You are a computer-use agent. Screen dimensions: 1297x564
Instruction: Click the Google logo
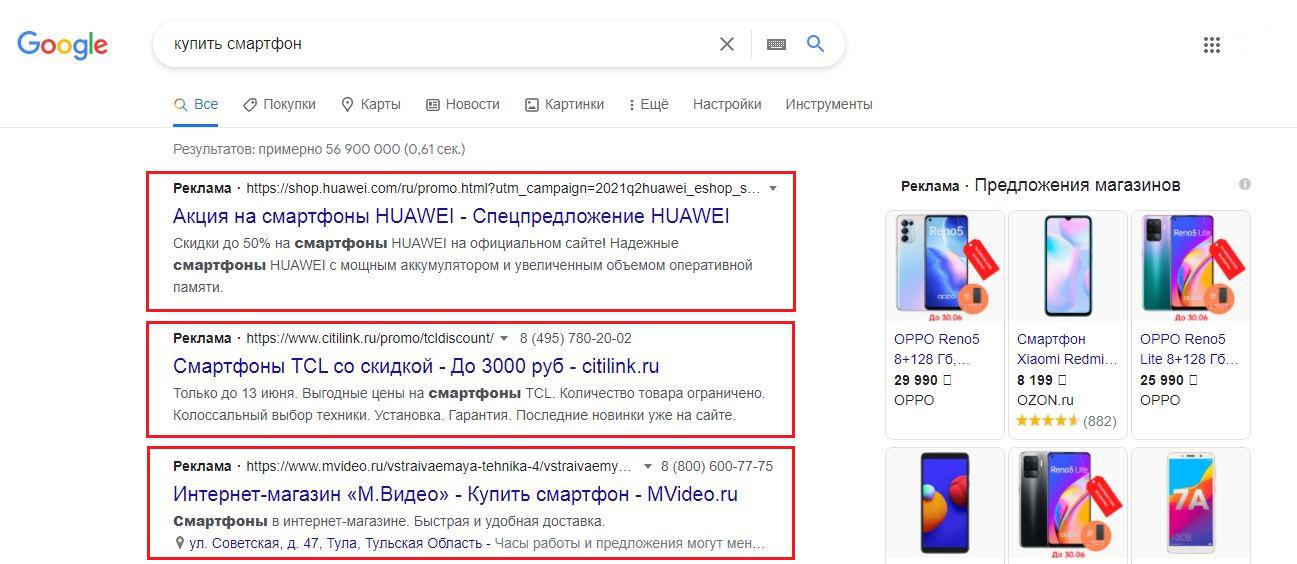point(62,45)
